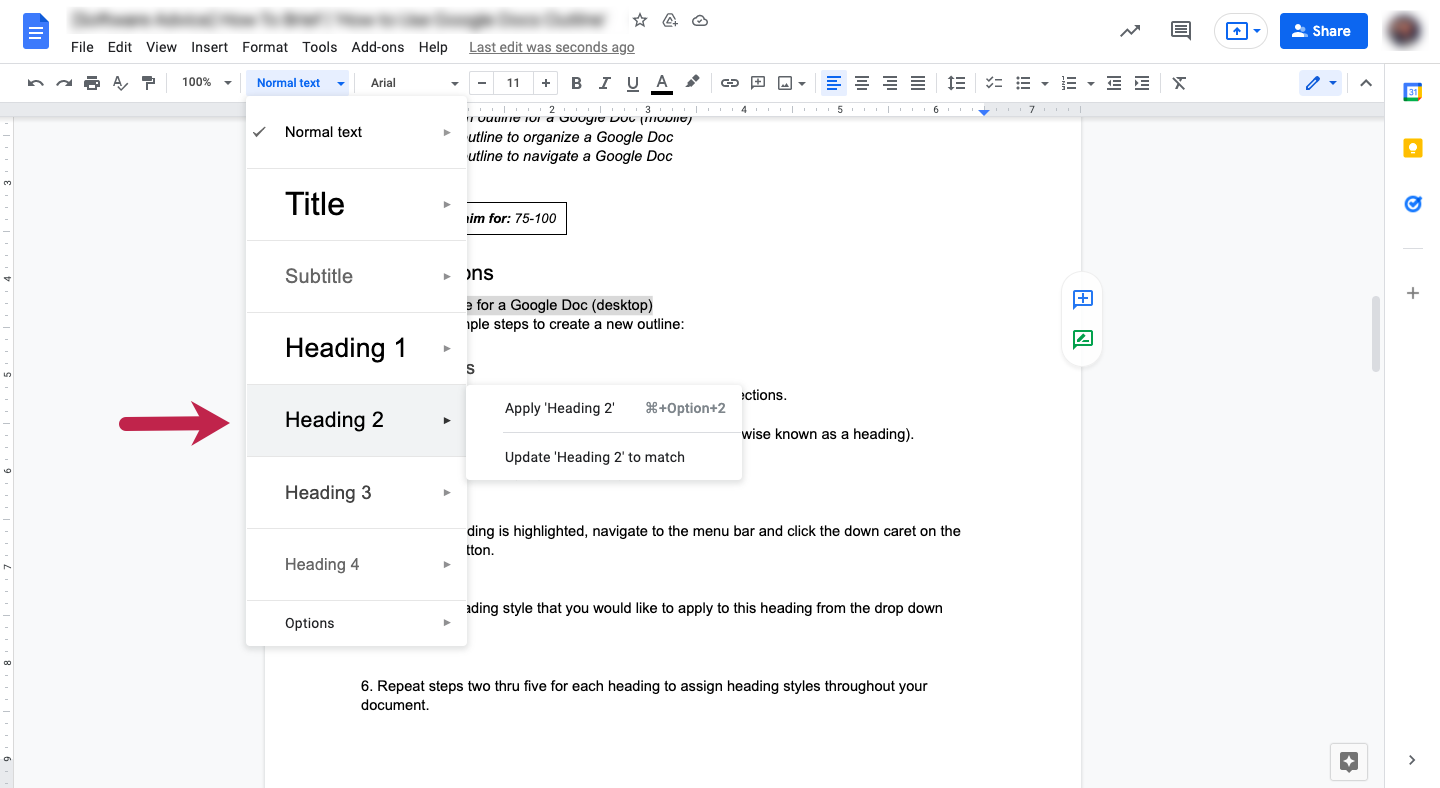The width and height of the screenshot is (1440, 788).
Task: Toggle italic formatting
Action: coord(604,83)
